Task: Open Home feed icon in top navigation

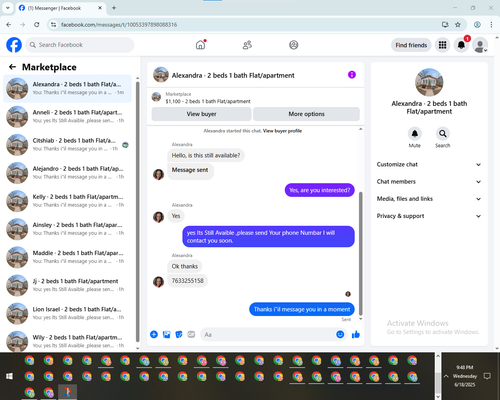Action: tap(200, 45)
